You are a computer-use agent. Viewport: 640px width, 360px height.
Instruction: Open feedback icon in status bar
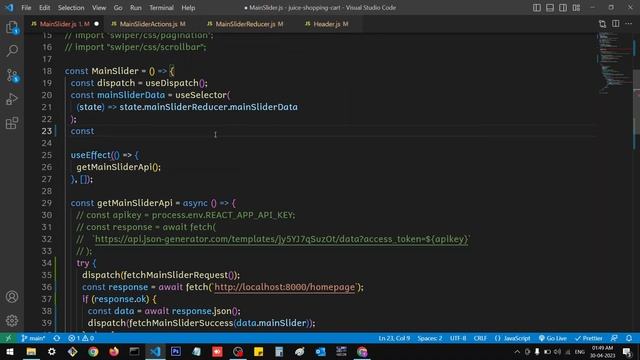point(614,338)
